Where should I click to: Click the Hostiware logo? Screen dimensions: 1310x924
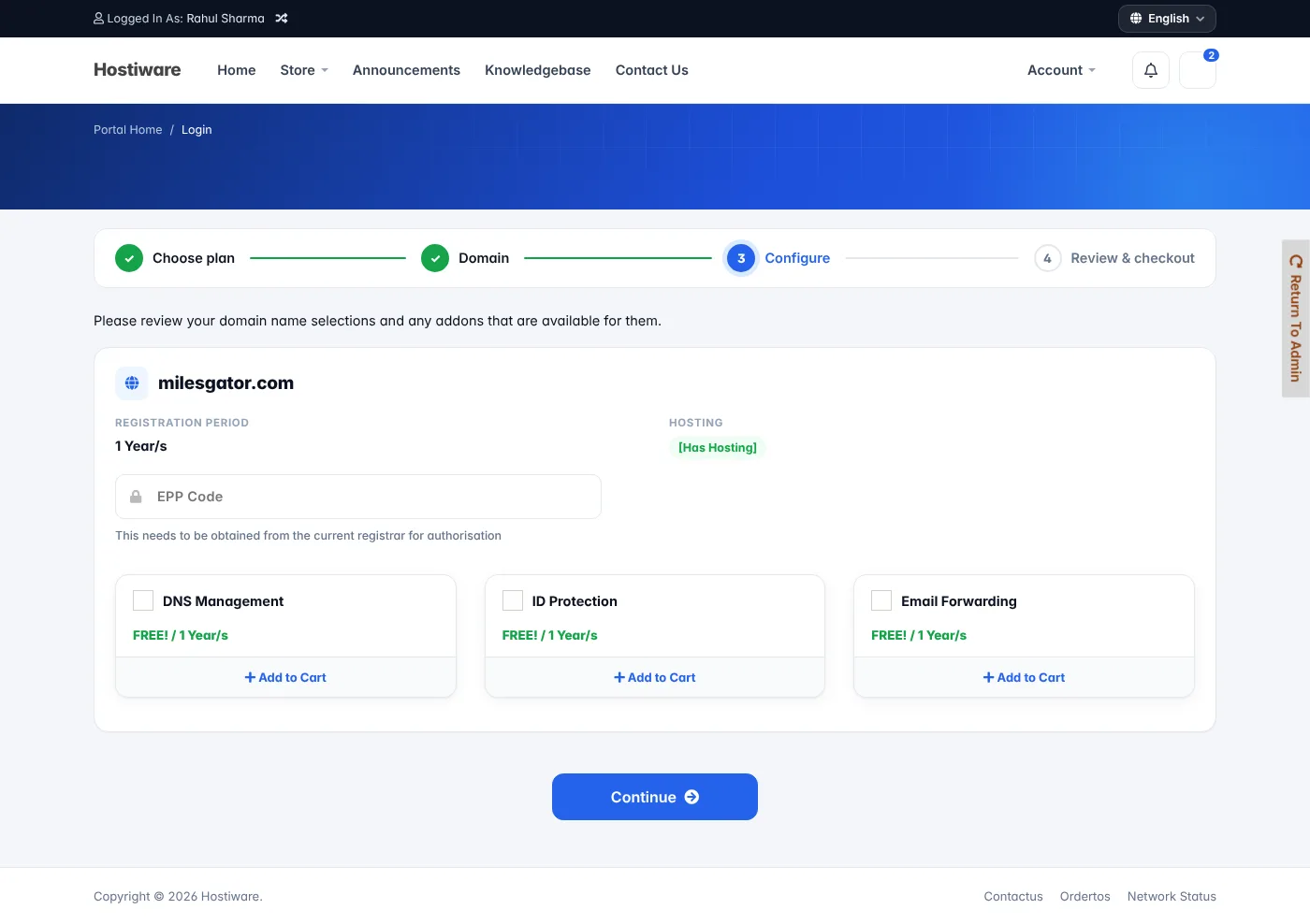pos(137,70)
